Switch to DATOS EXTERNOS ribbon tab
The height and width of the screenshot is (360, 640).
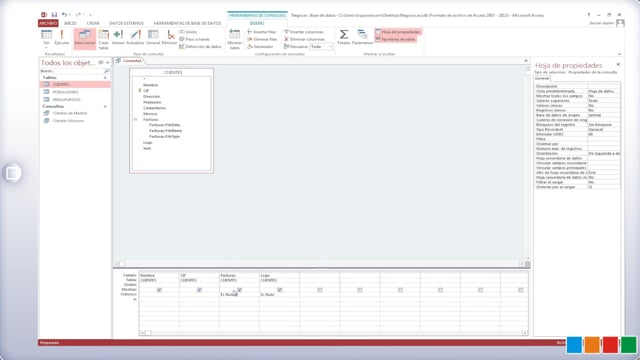pos(127,23)
